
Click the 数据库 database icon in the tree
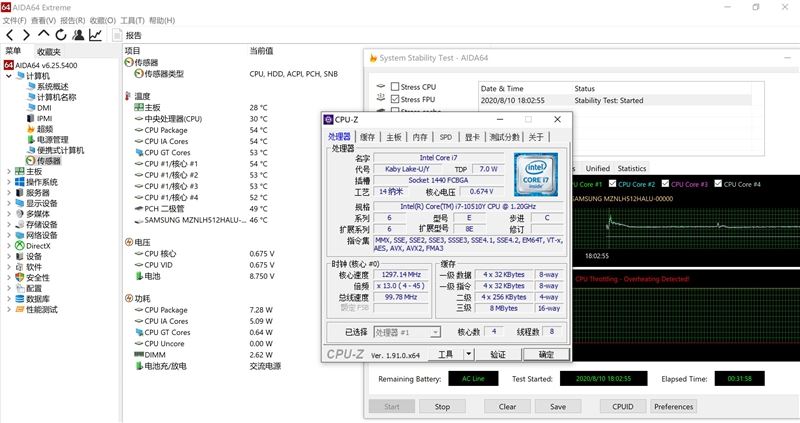point(20,298)
